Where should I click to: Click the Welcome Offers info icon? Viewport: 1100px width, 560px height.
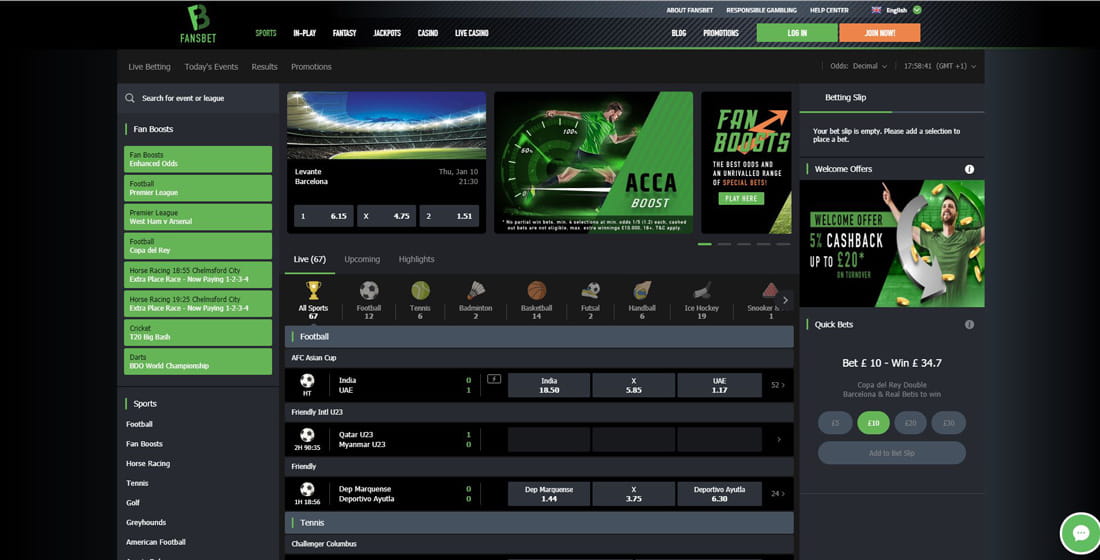[x=969, y=169]
